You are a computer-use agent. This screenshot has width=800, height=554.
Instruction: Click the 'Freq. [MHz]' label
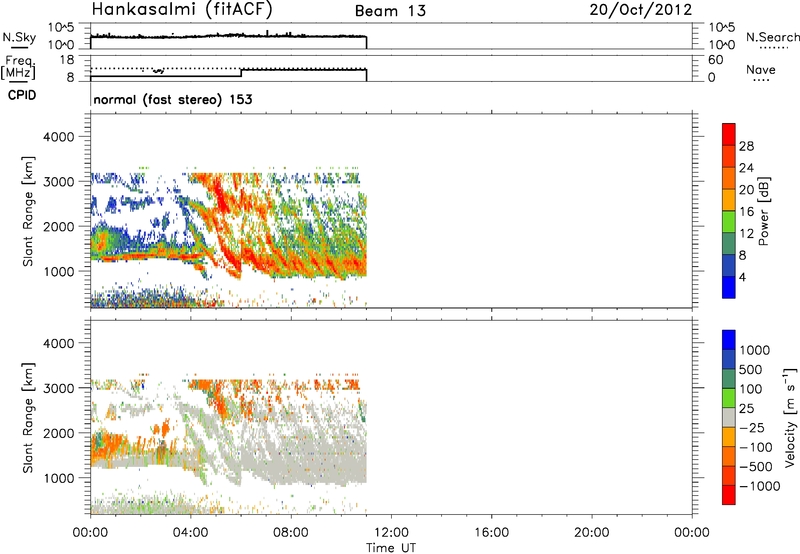tap(19, 68)
